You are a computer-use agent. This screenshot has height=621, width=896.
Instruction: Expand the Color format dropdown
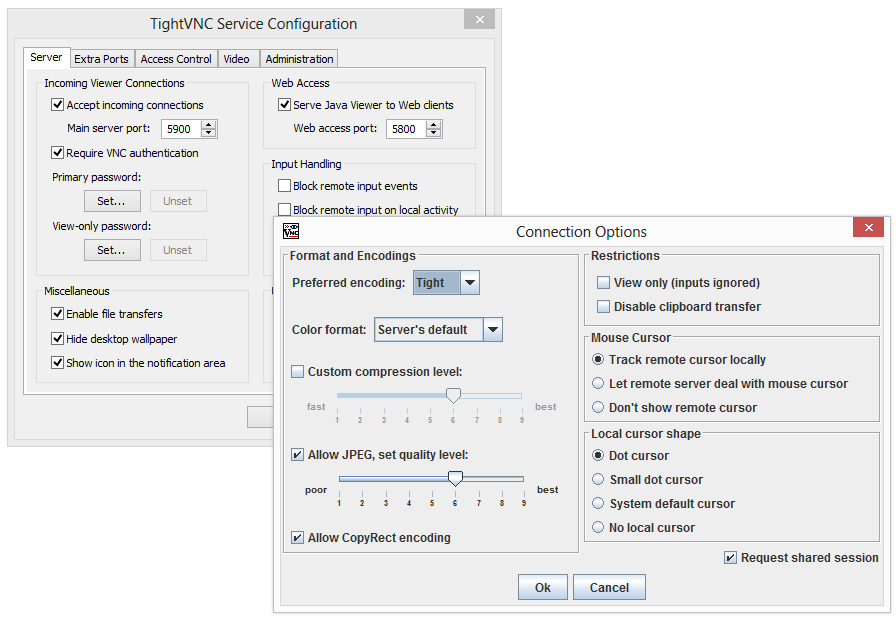click(492, 330)
